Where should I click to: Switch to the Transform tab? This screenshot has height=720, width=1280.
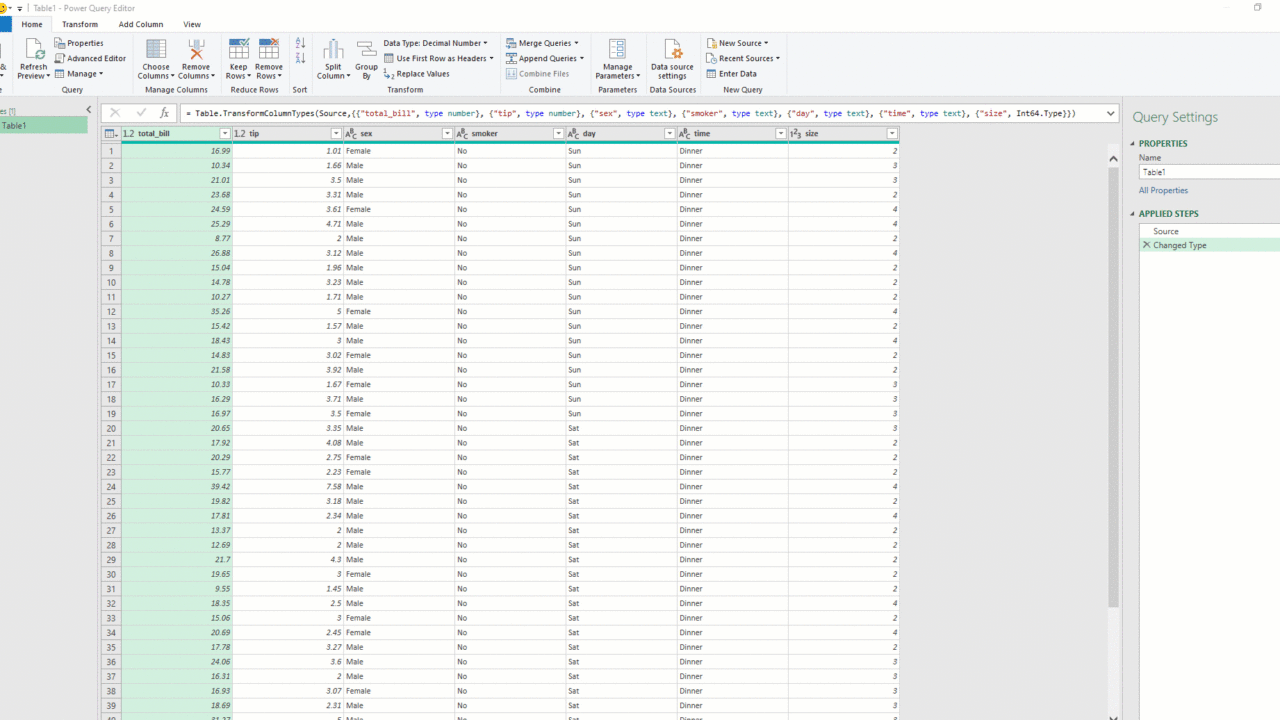[80, 24]
